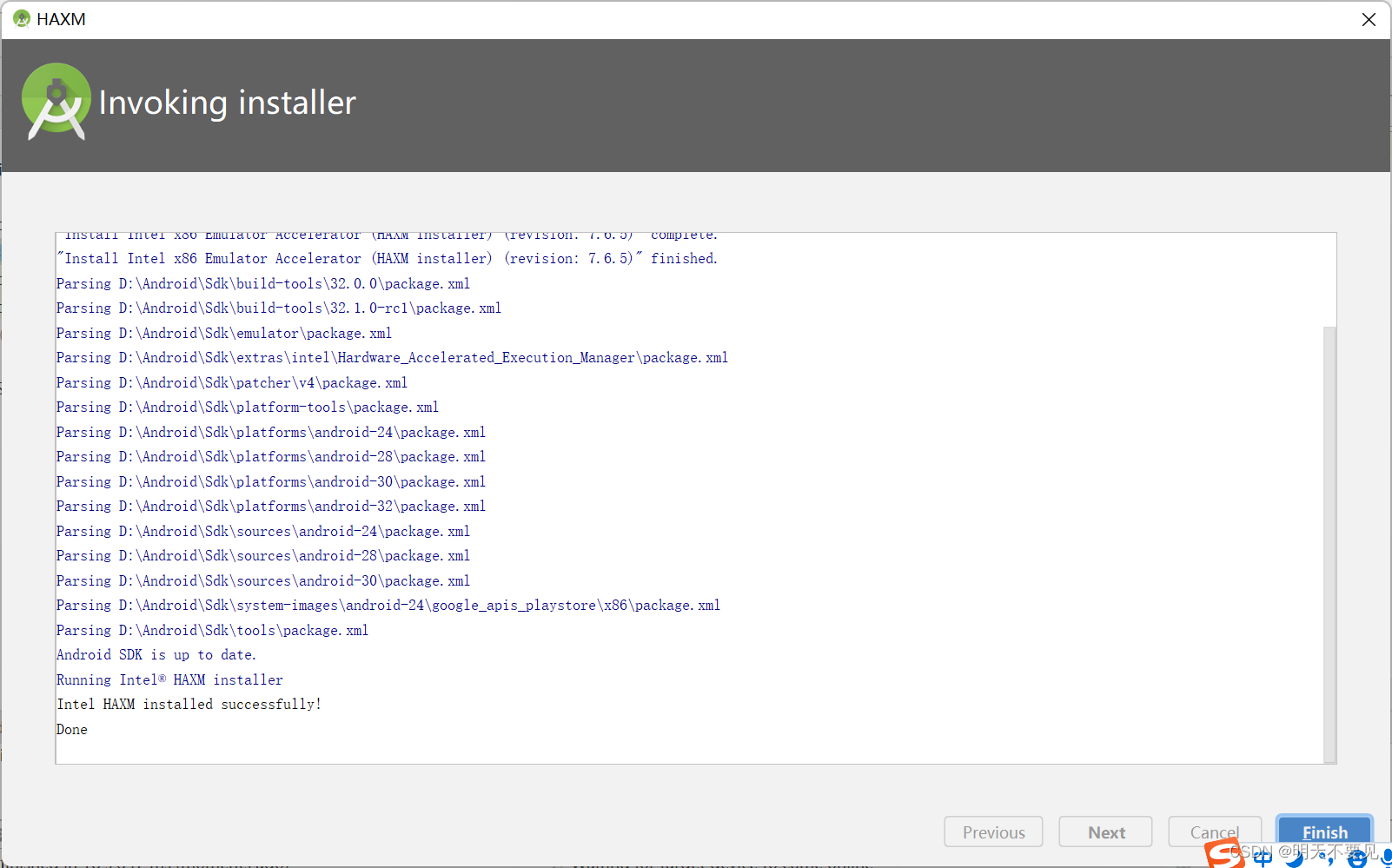Click the platforms\android-32 parsing line
The image size is (1392, 868).
[271, 506]
